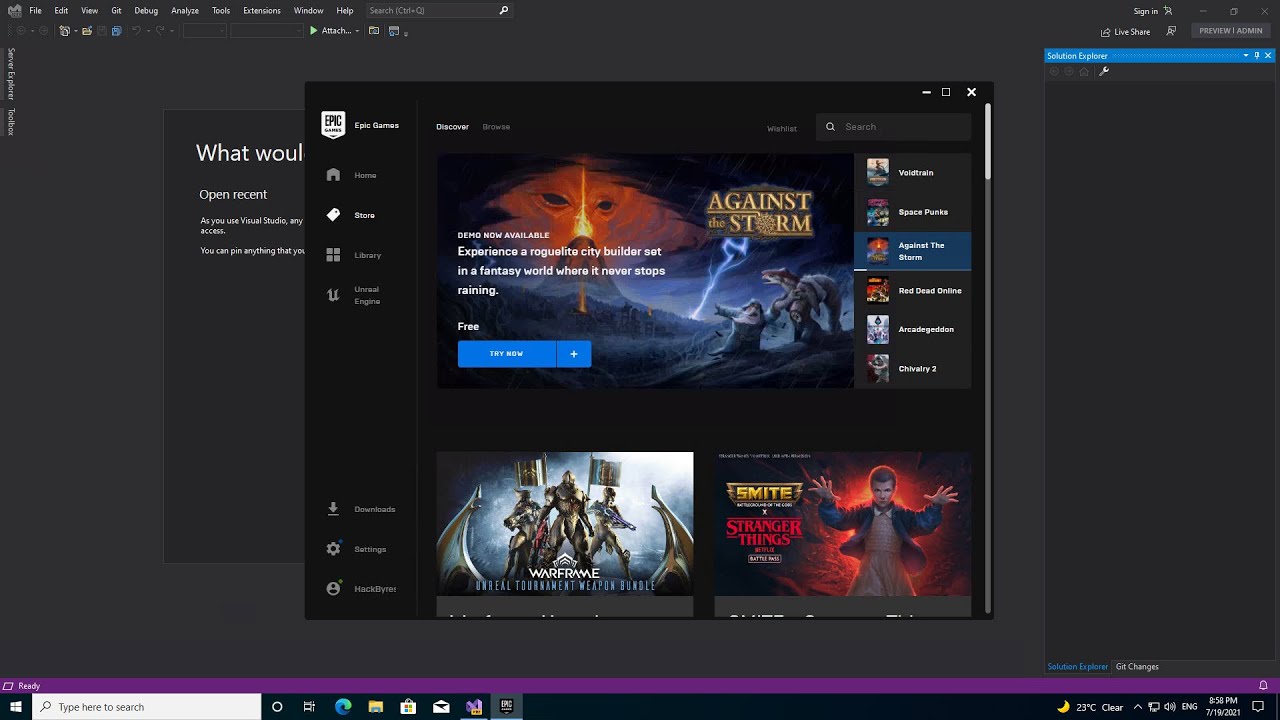
Task: Click the Visual Studio New Project toolbar icon
Action: 65,31
